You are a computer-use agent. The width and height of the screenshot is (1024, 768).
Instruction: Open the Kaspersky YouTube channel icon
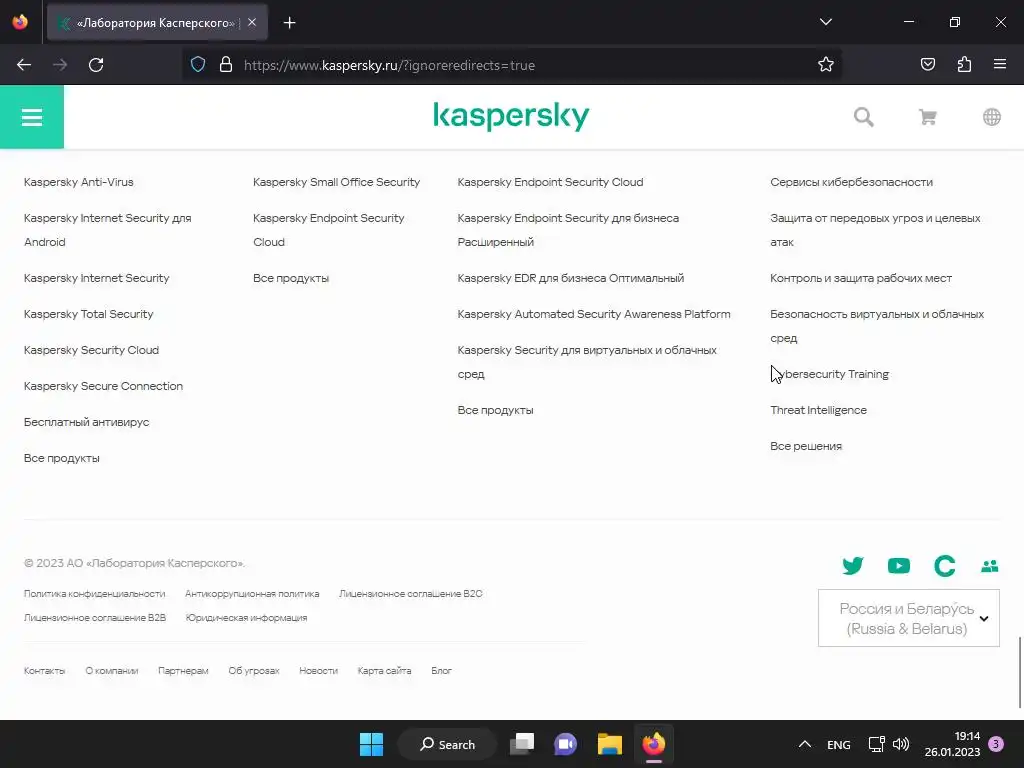pyautogui.click(x=899, y=566)
